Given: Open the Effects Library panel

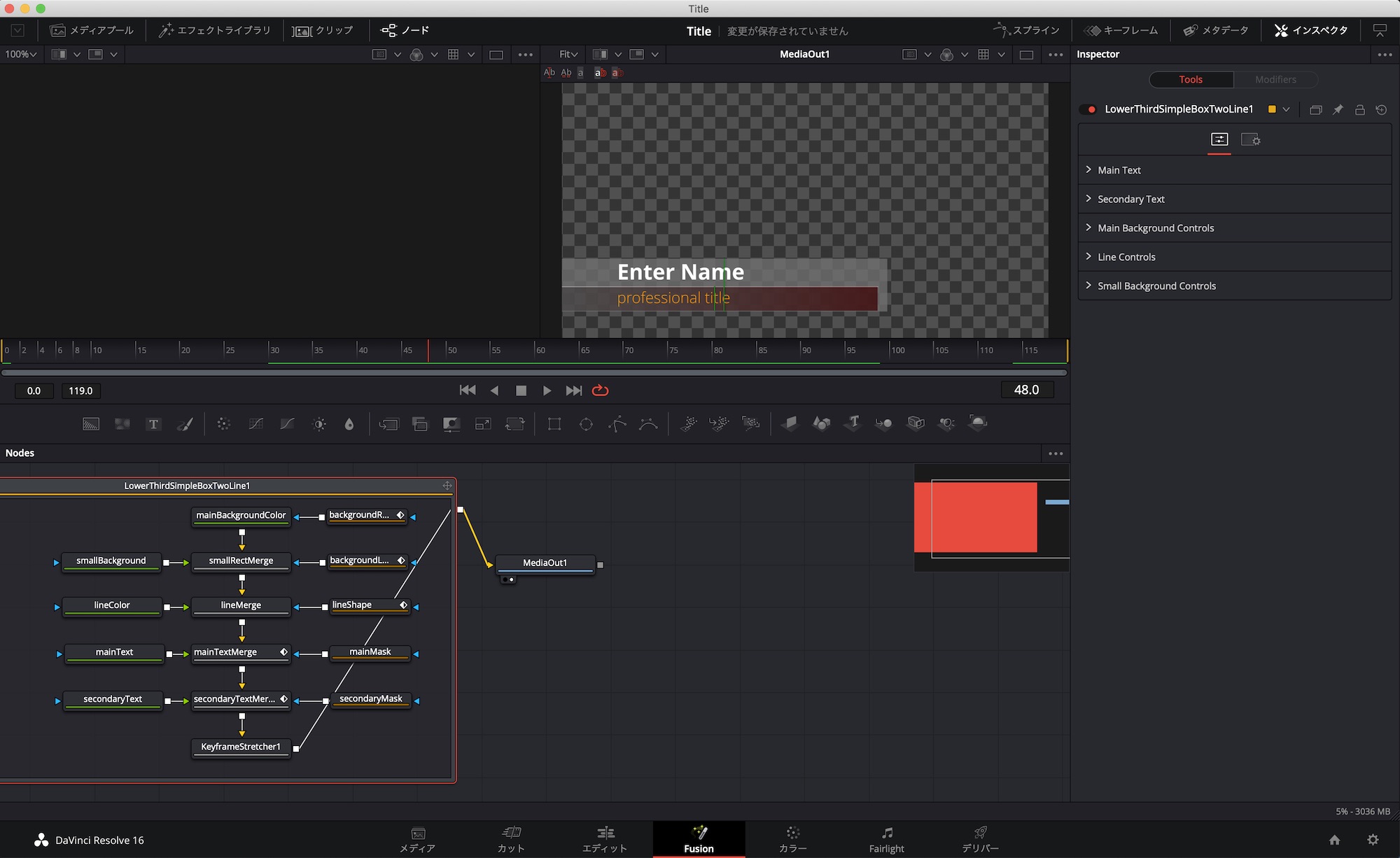Looking at the screenshot, I should coord(215,30).
